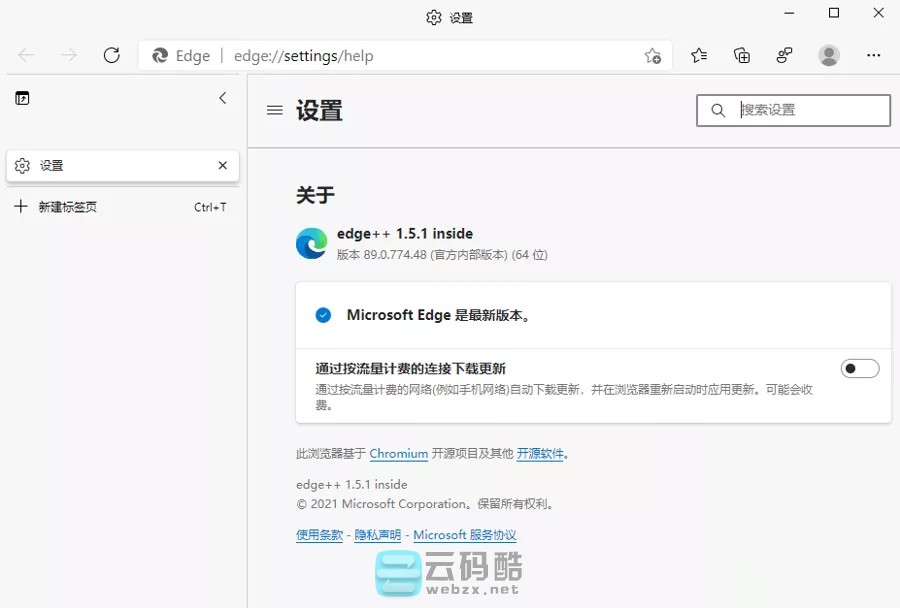Click the Edge logo beside version info

(311, 243)
